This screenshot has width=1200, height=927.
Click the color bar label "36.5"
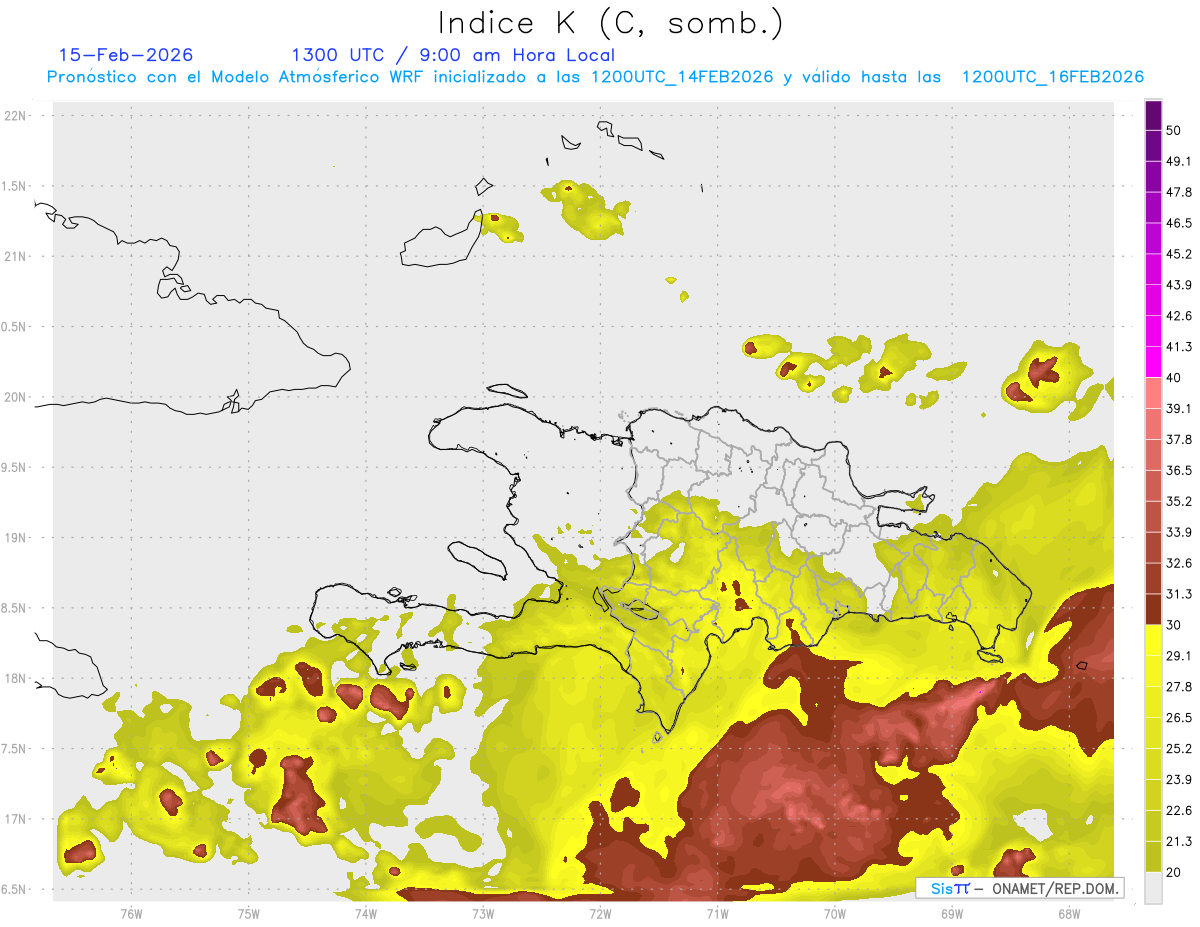pos(1178,470)
